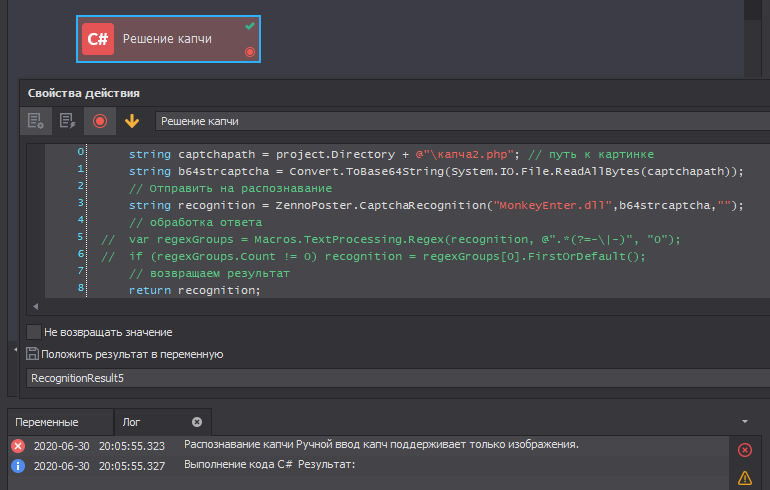Close the 'Лог' tab with its X icon
770x490 pixels.
point(197,422)
